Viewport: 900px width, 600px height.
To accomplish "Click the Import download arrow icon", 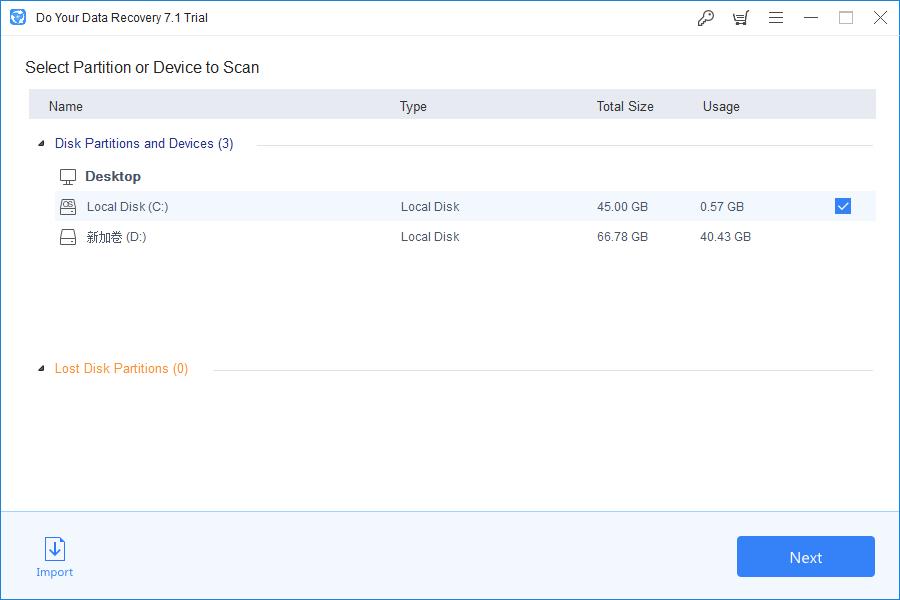I will [55, 549].
